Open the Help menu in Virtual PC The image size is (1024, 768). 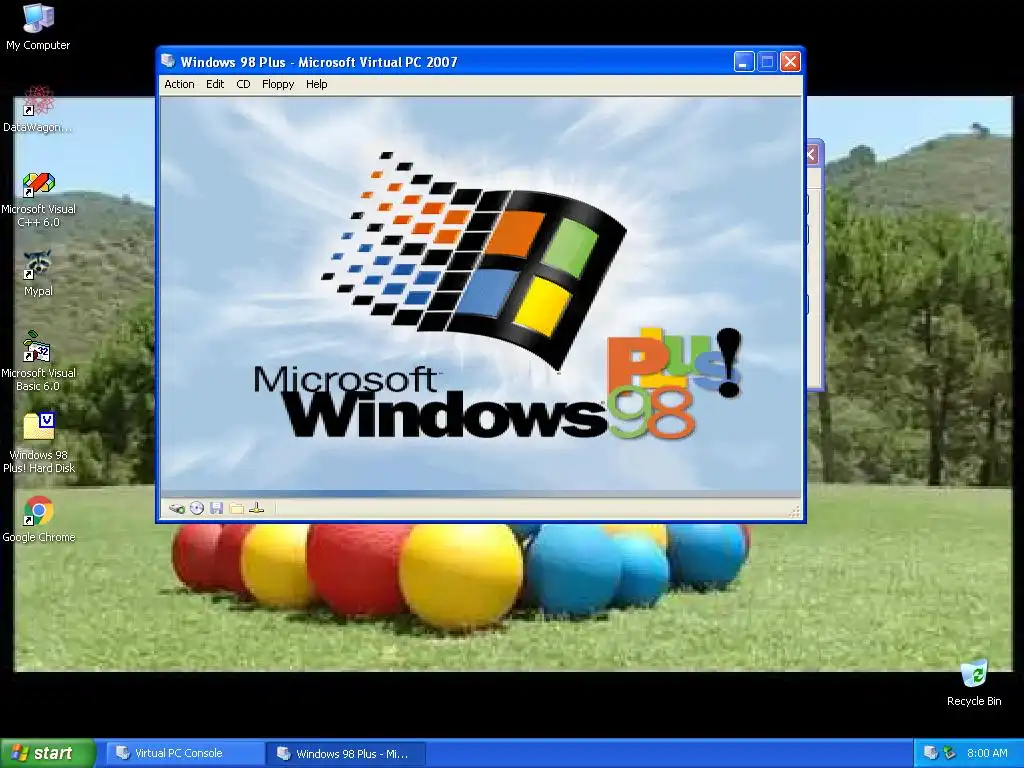coord(316,84)
